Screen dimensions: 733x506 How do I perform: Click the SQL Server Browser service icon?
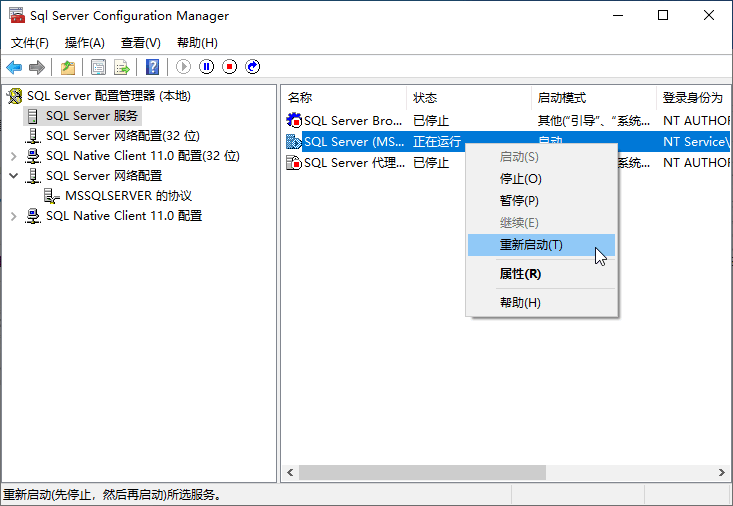(294, 121)
